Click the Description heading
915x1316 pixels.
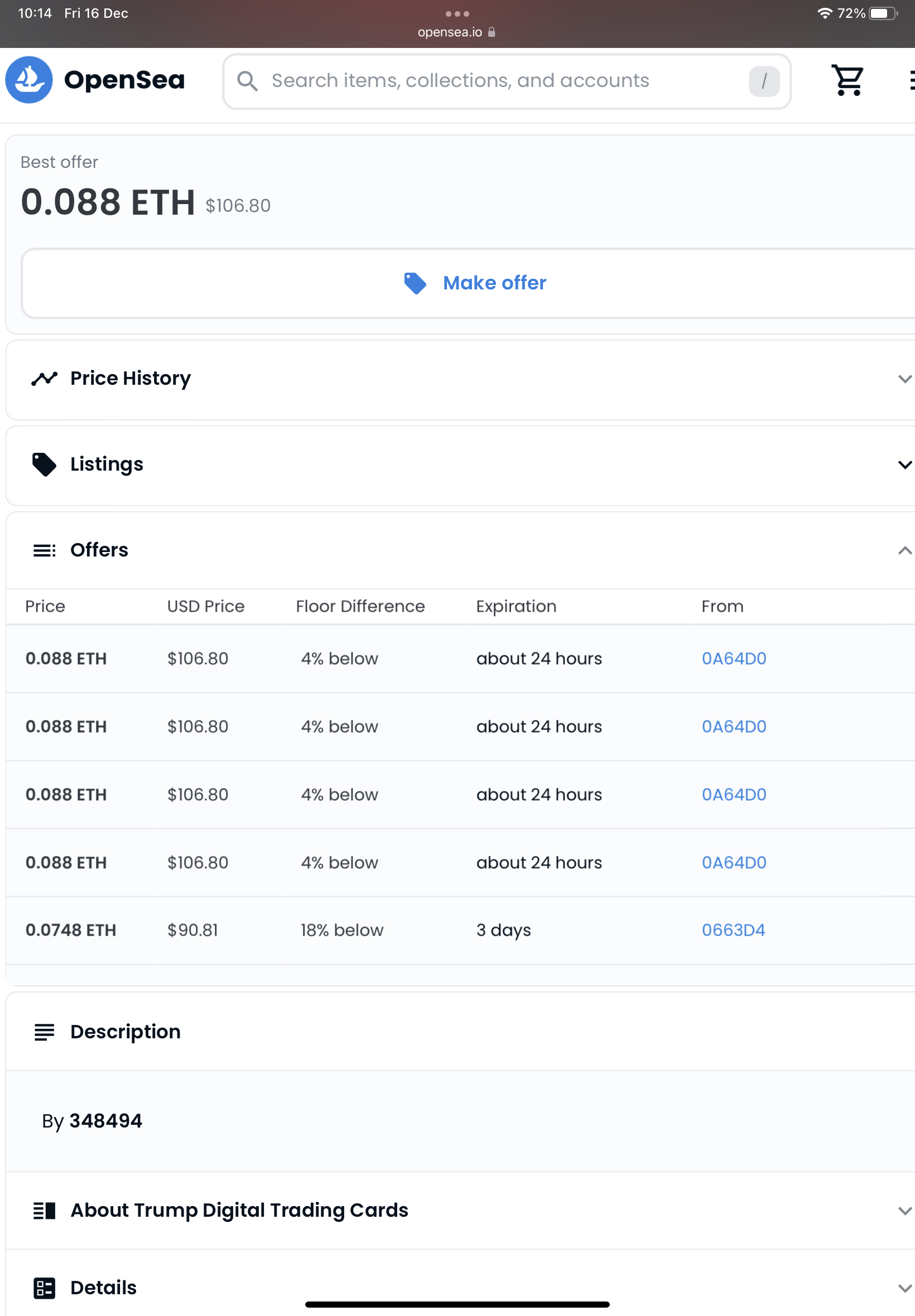pyautogui.click(x=125, y=1032)
